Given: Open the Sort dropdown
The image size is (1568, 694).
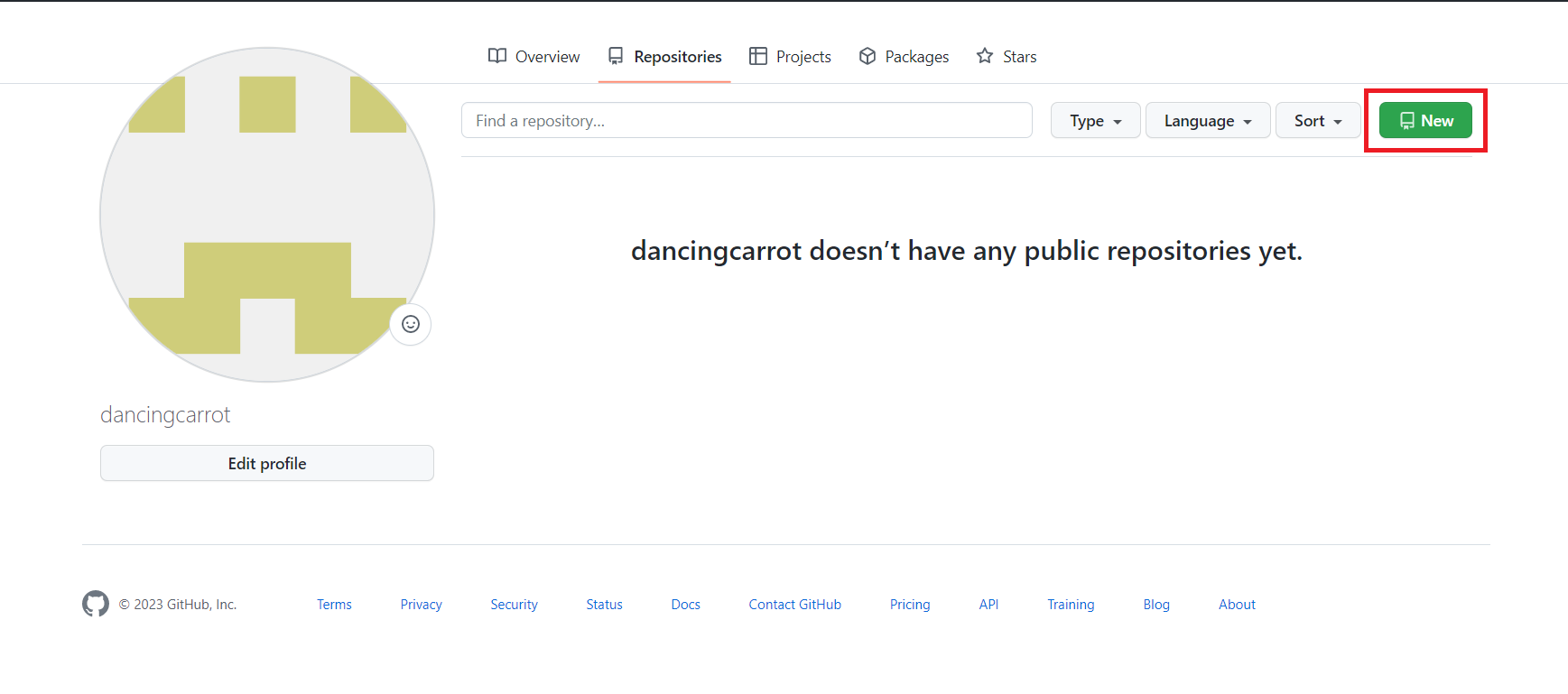Looking at the screenshot, I should [x=1318, y=120].
